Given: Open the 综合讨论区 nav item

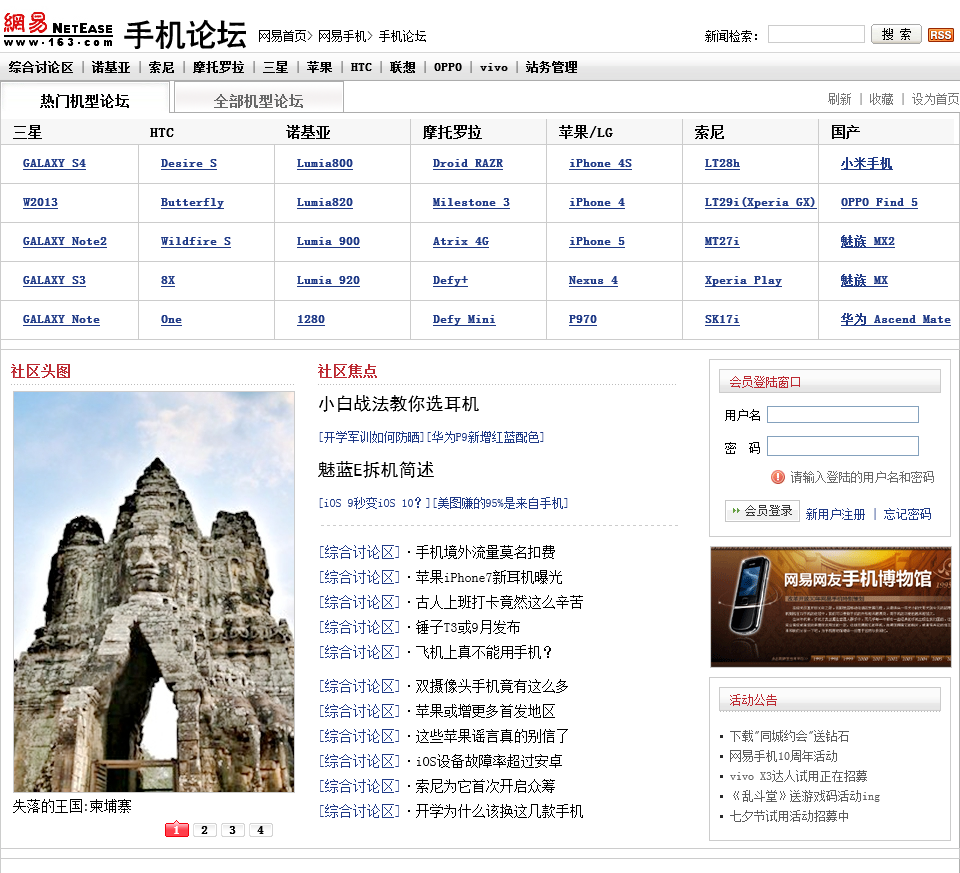Looking at the screenshot, I should 41,67.
